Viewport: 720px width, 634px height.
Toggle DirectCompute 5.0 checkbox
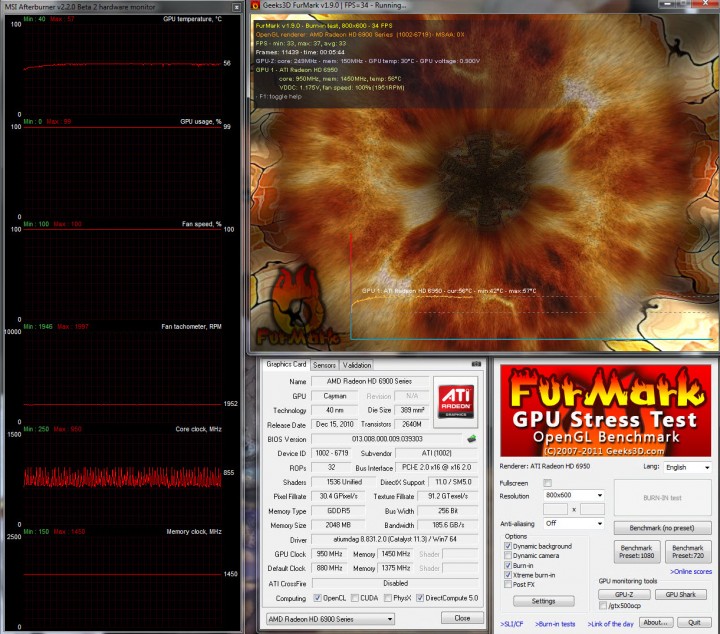coord(420,598)
